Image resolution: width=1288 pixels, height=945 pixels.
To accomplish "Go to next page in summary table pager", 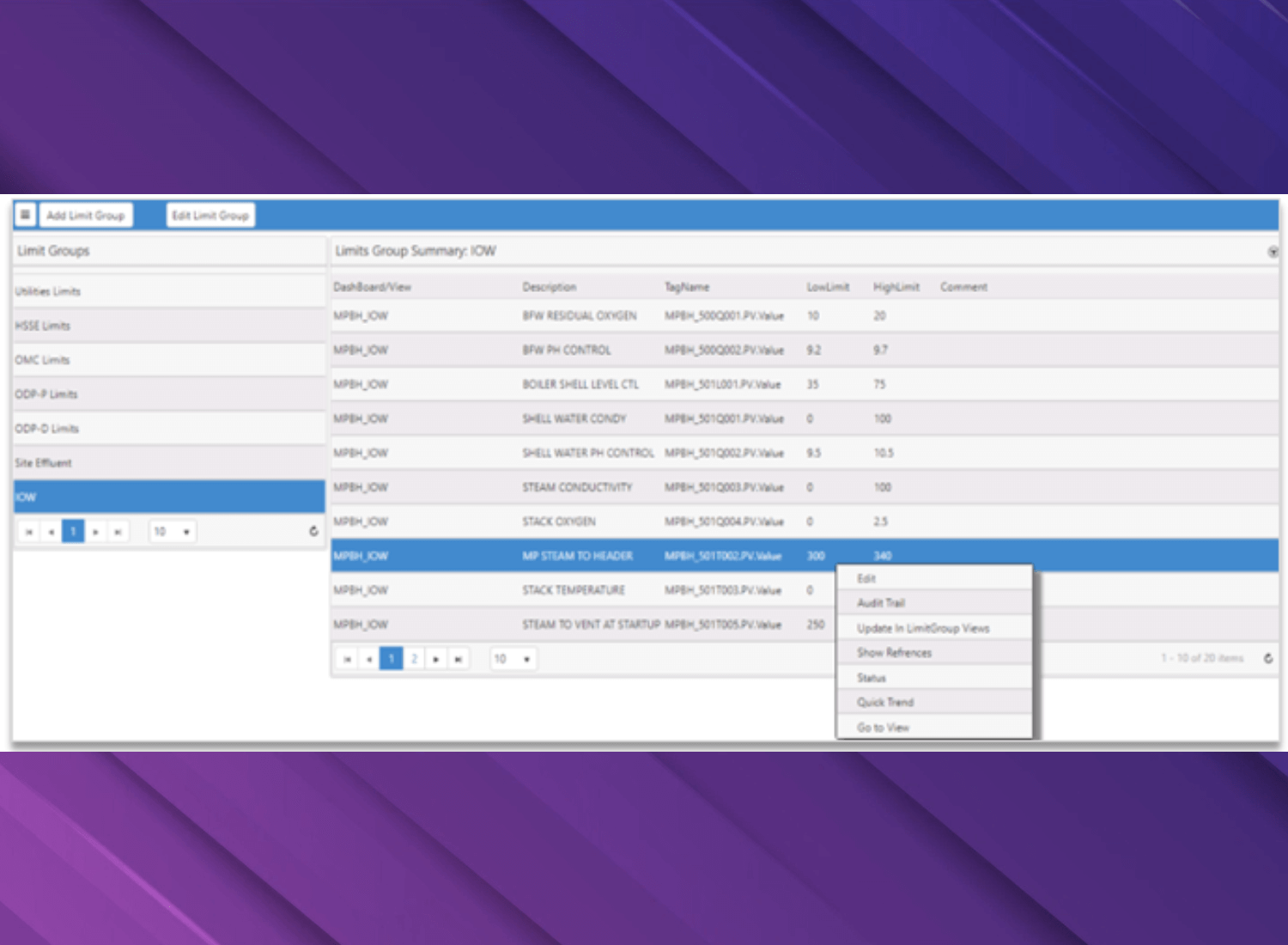I will click(436, 659).
